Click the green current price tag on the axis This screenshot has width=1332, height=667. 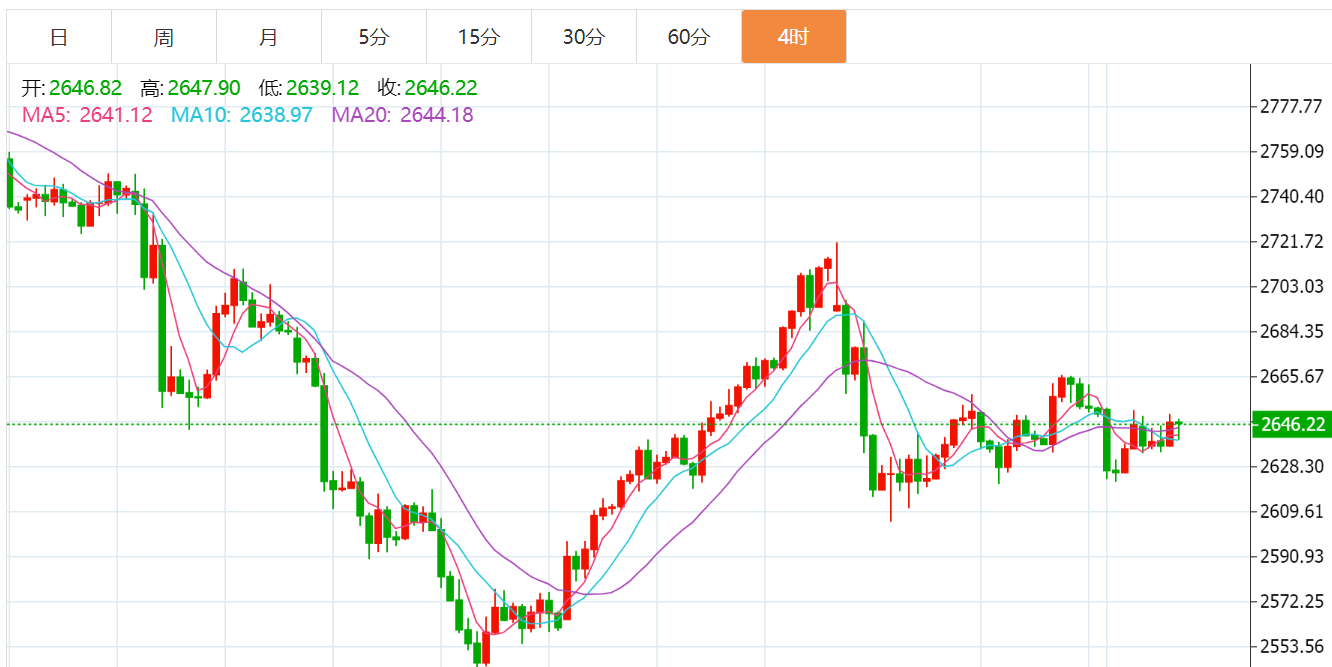tap(1291, 424)
